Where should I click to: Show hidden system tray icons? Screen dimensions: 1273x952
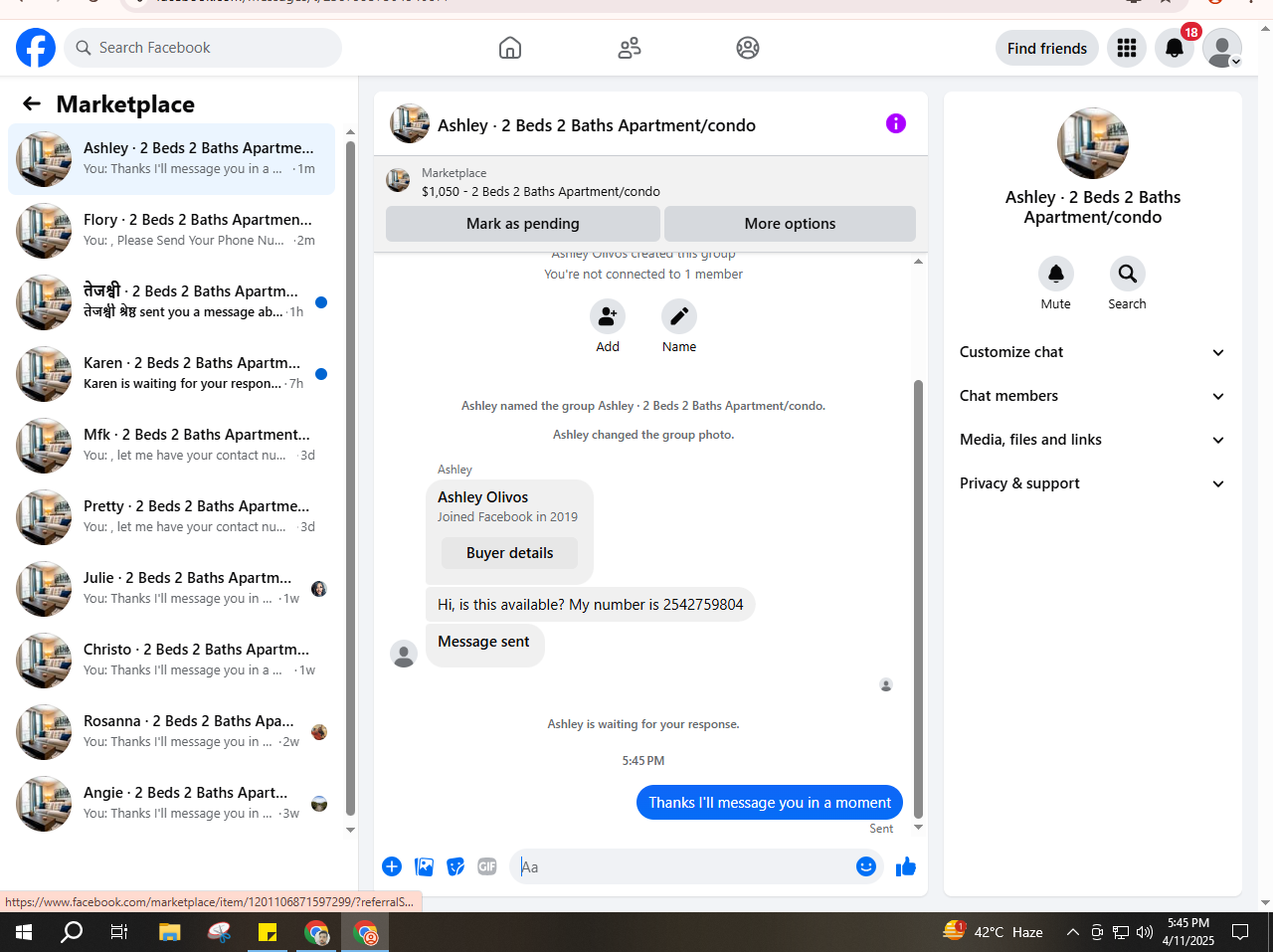[1072, 932]
